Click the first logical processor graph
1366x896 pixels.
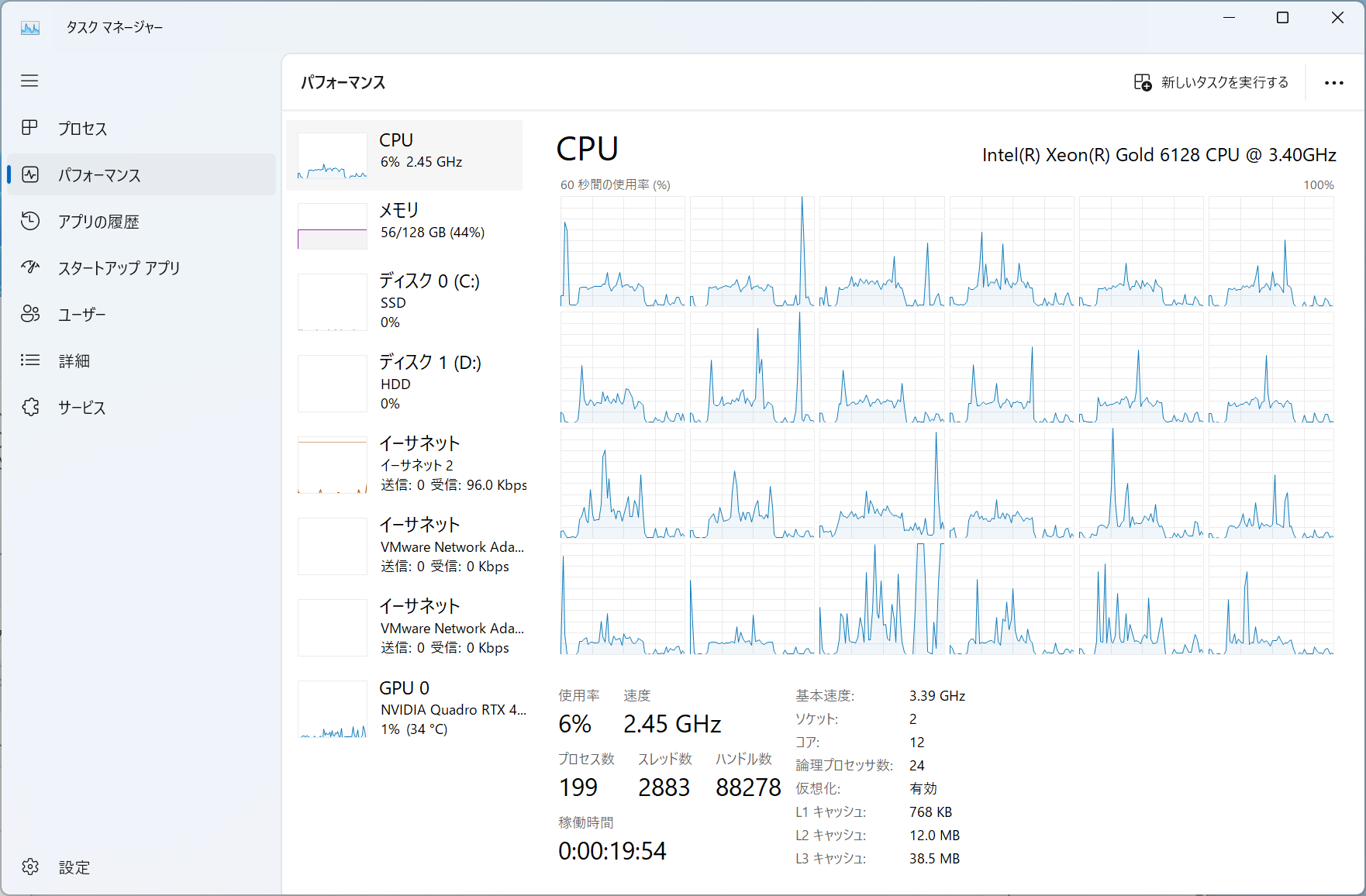click(x=623, y=251)
